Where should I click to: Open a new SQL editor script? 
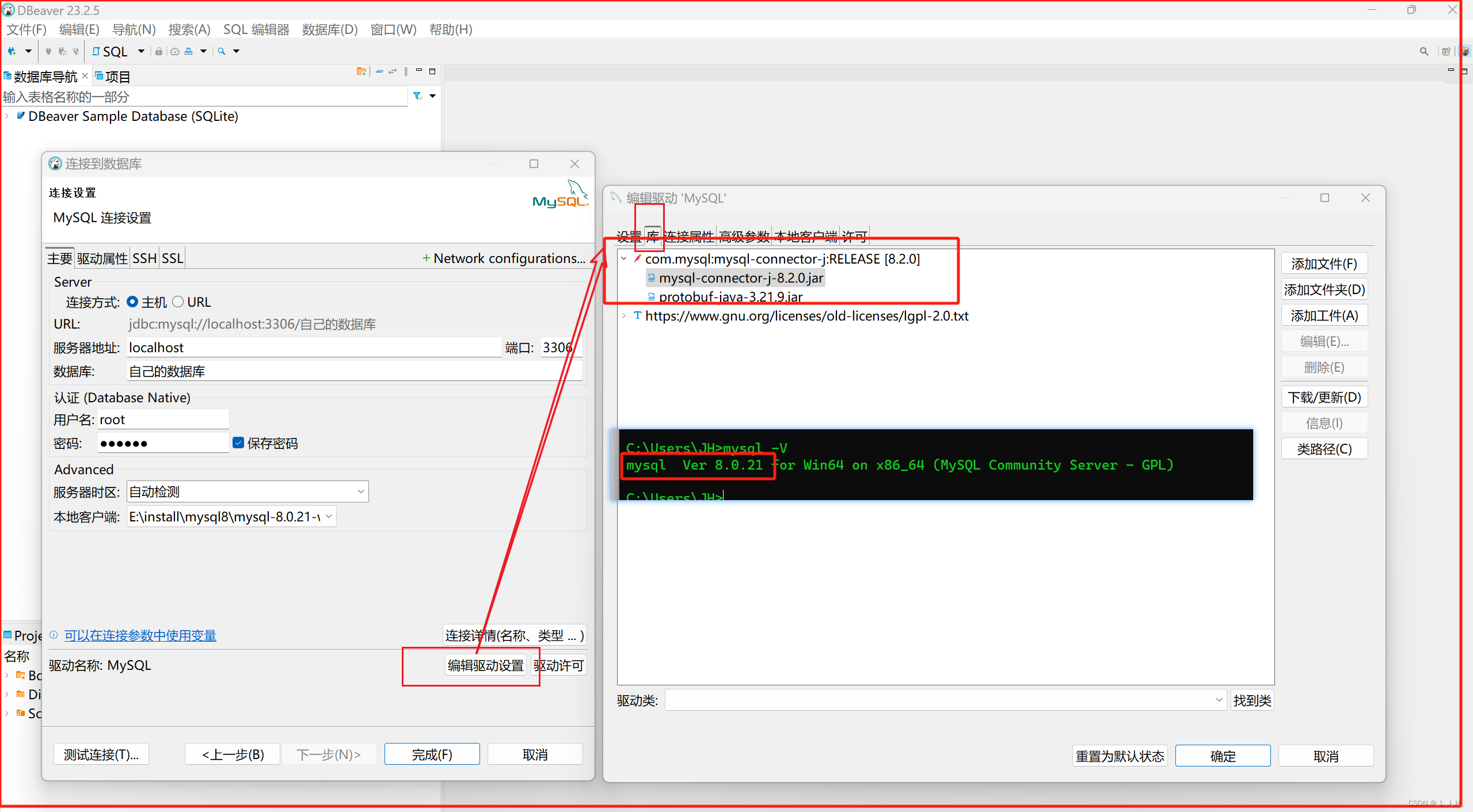tap(110, 51)
